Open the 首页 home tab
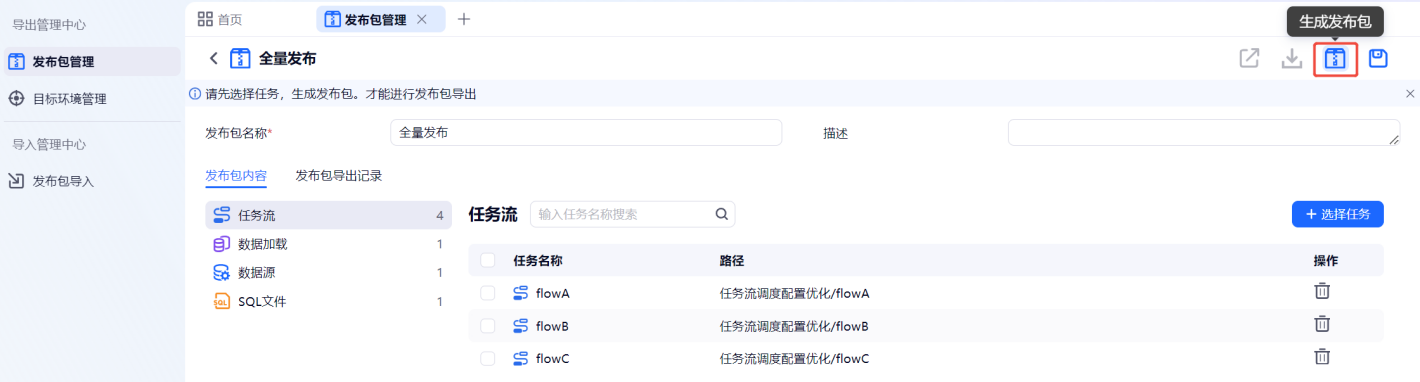 tap(220, 19)
